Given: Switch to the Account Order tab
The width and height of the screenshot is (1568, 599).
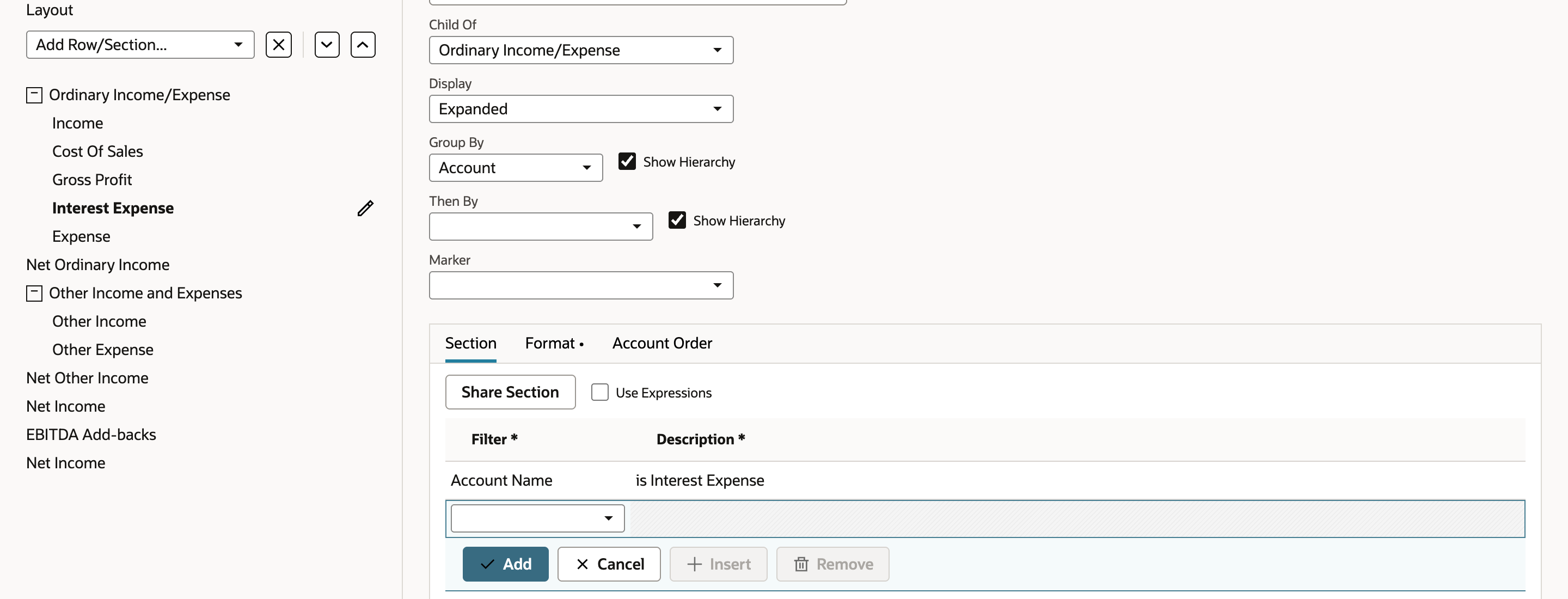Looking at the screenshot, I should tap(661, 343).
